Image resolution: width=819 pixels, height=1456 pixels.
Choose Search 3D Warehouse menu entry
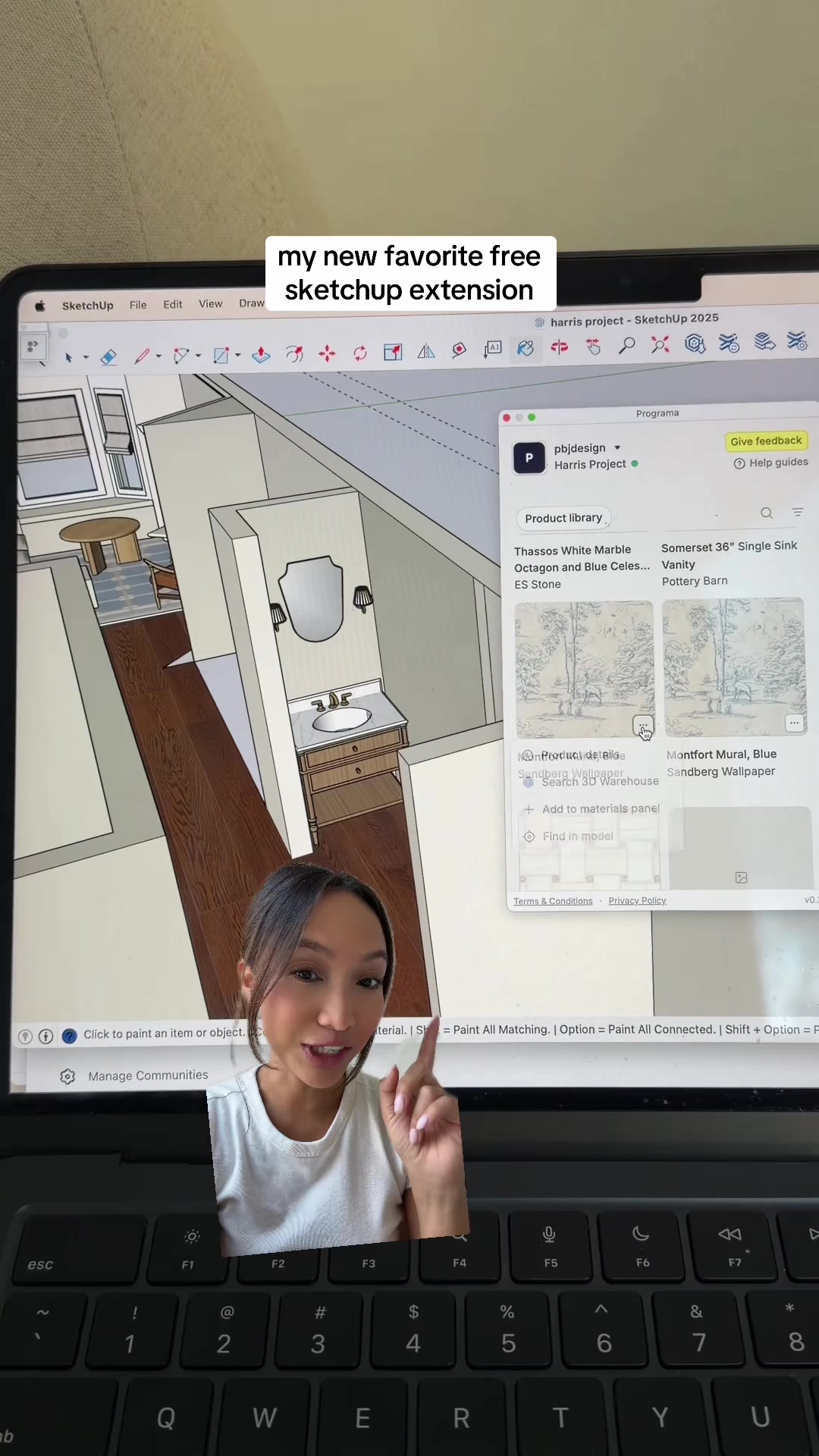[x=591, y=782]
